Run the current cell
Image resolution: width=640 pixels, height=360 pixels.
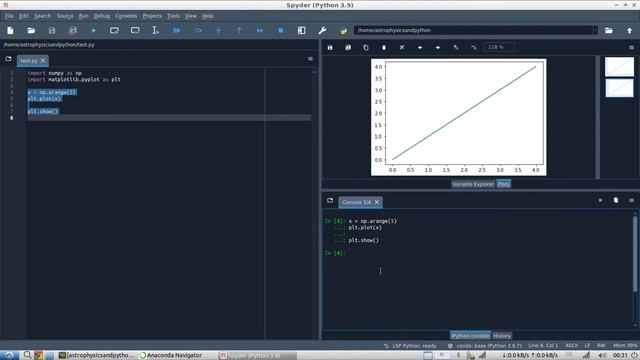click(x=114, y=31)
